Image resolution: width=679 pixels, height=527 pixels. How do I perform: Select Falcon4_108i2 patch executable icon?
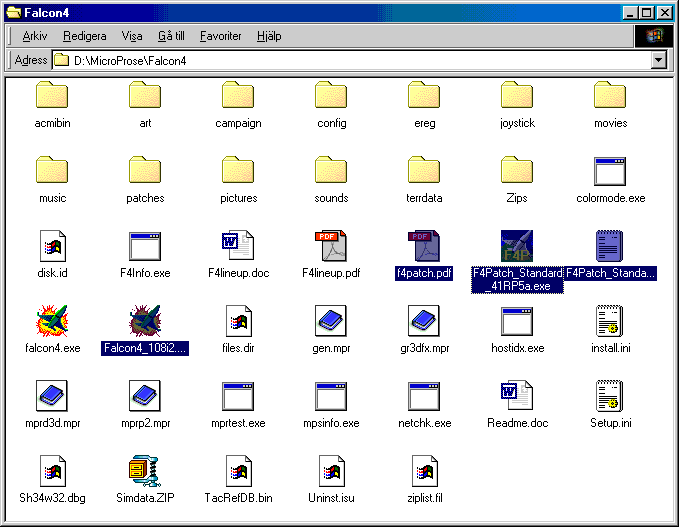point(145,321)
